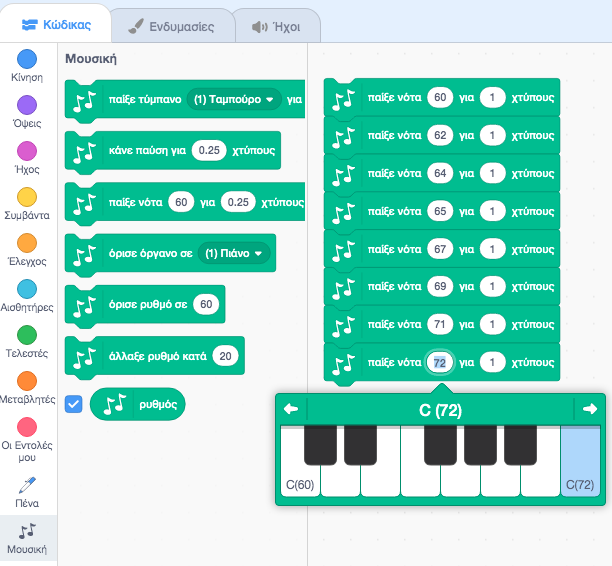
Task: Select the Όψεις (Looks) category circle
Action: pos(28,106)
